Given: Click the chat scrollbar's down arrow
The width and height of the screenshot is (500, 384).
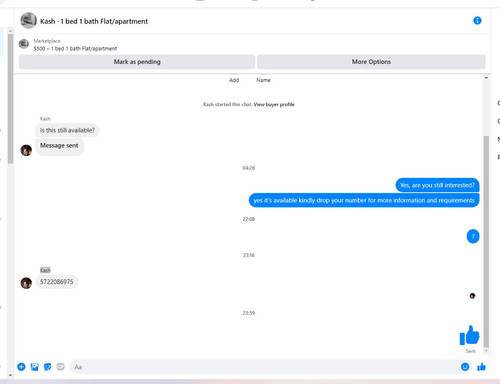Looking at the screenshot, I should click(486, 351).
